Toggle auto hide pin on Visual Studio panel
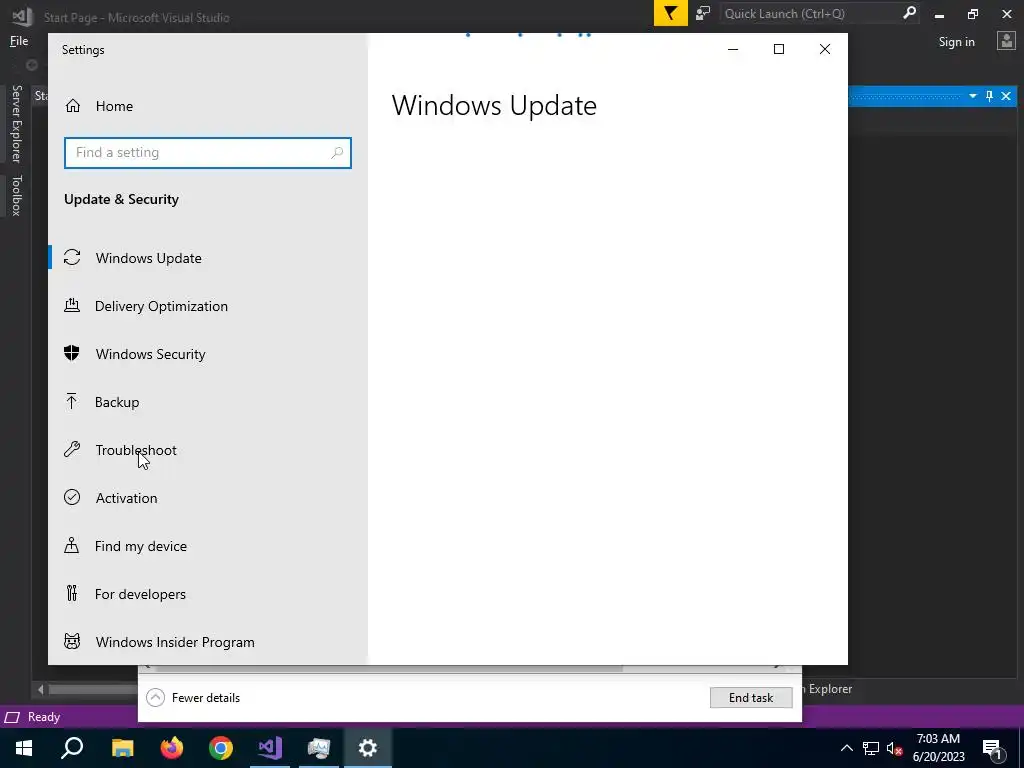This screenshot has width=1024, height=768. tap(989, 96)
